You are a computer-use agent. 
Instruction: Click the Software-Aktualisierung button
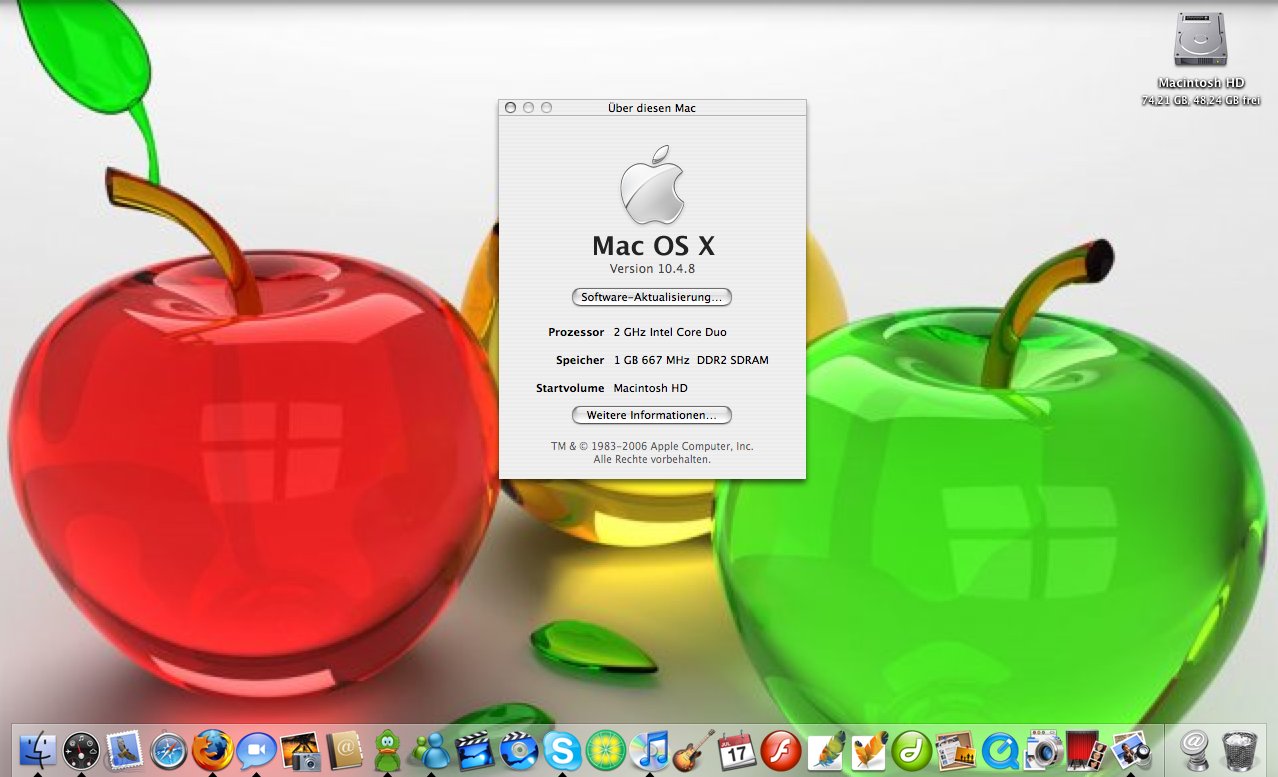point(652,298)
